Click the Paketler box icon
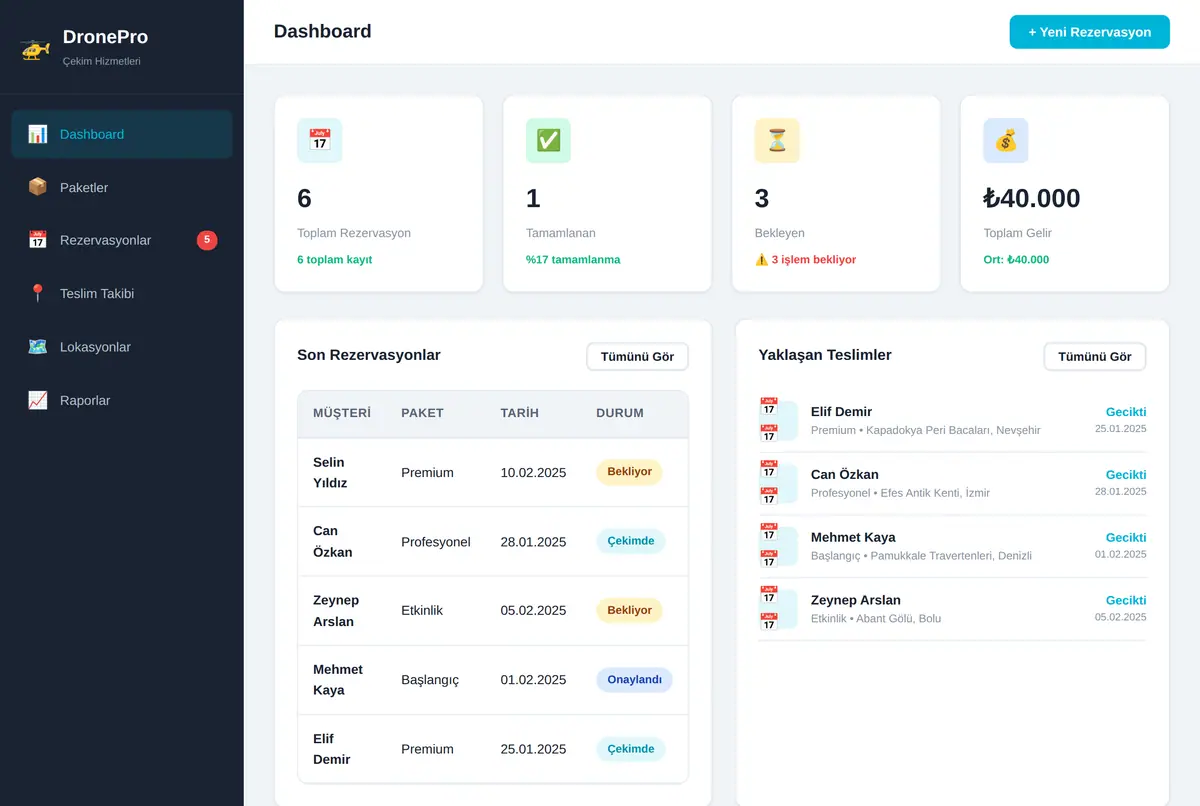Image resolution: width=1200 pixels, height=806 pixels. 38,187
